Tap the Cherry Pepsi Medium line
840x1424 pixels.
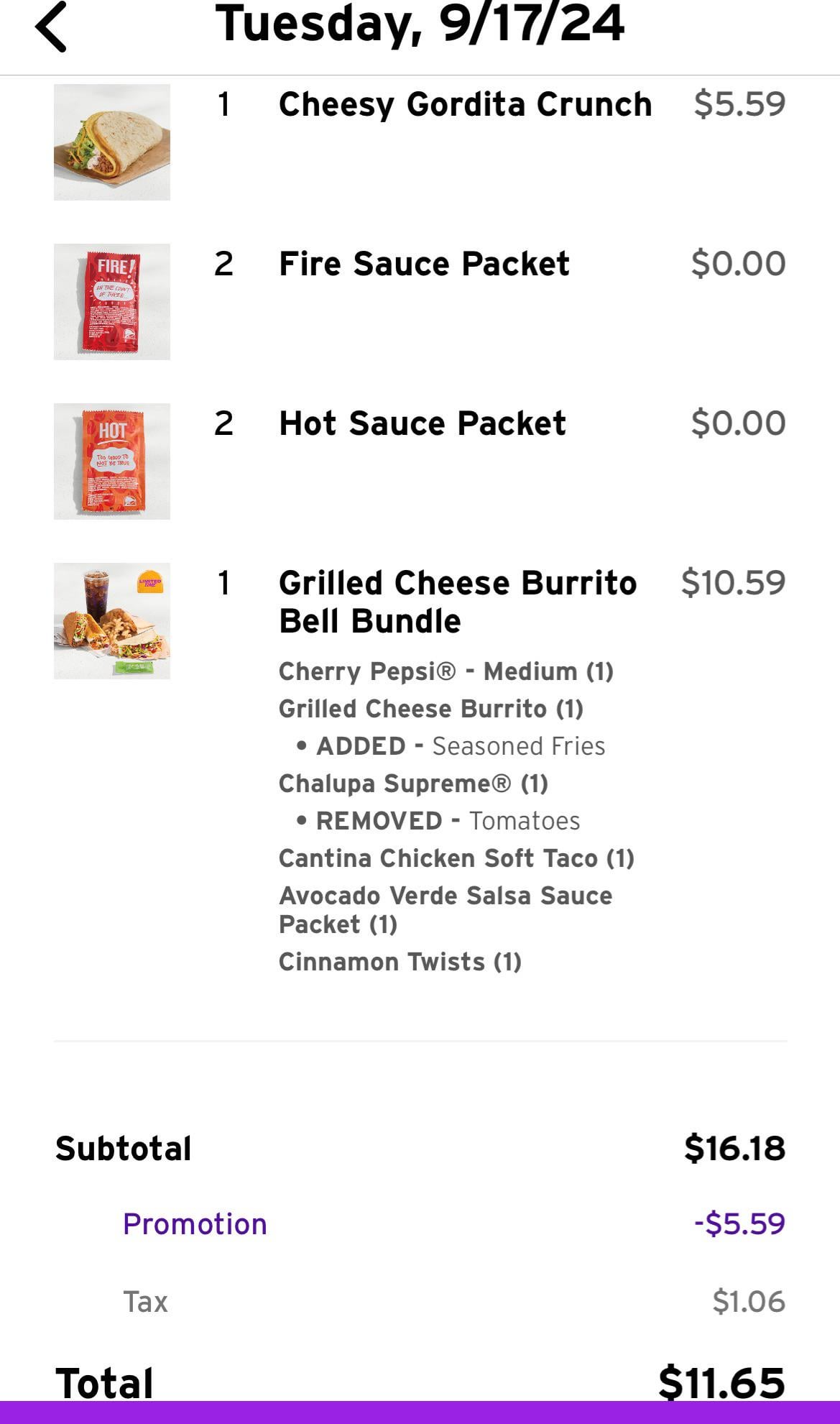coord(446,671)
